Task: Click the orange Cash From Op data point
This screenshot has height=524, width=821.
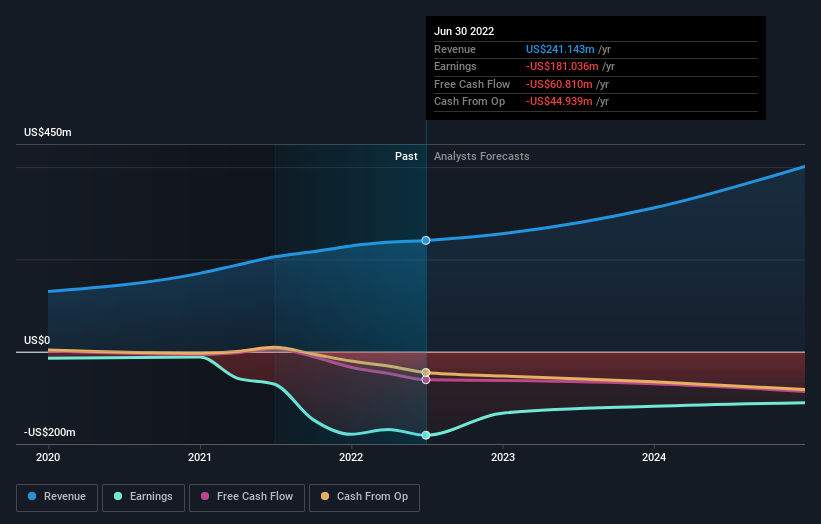Action: click(x=426, y=372)
